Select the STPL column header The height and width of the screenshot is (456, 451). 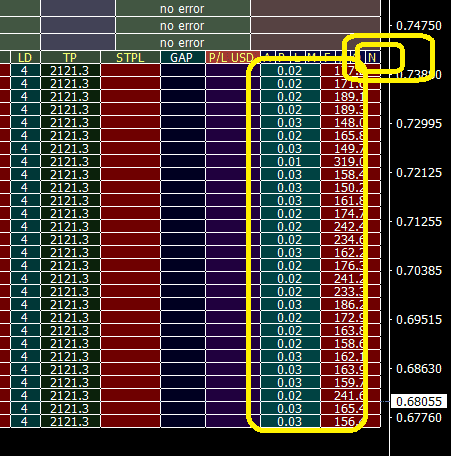coord(130,57)
